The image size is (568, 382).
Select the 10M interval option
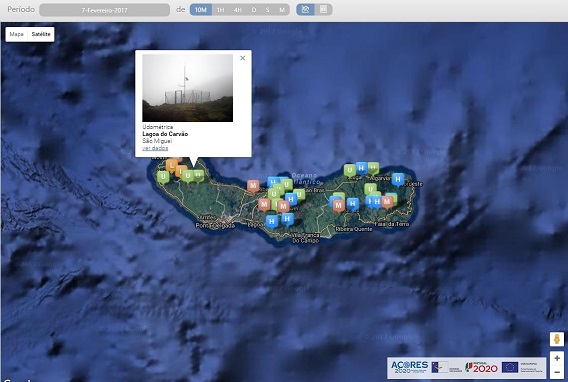click(x=201, y=10)
